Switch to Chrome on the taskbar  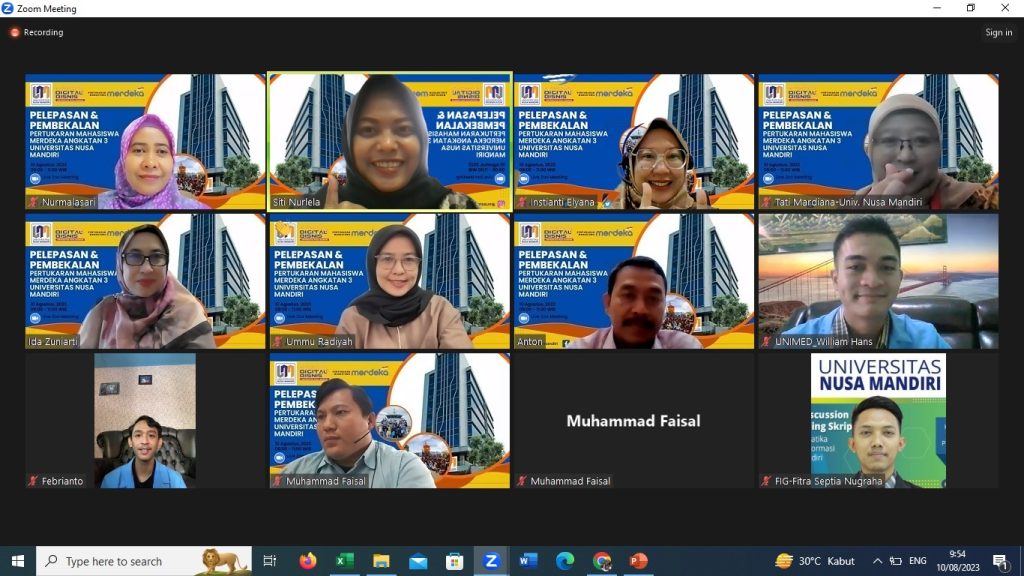[601, 561]
